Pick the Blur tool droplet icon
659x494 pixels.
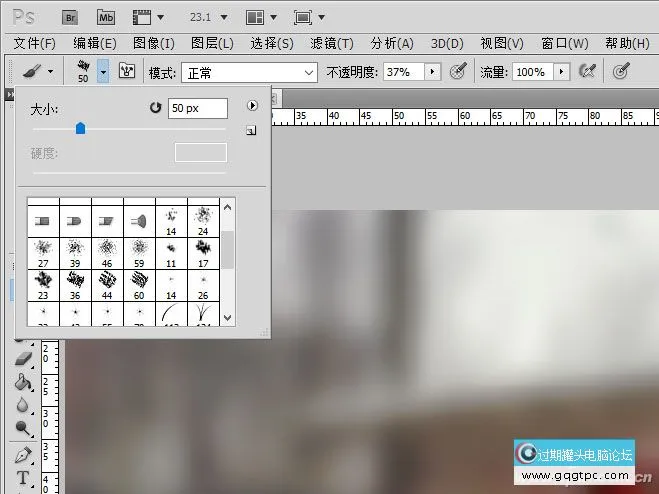pyautogui.click(x=23, y=405)
